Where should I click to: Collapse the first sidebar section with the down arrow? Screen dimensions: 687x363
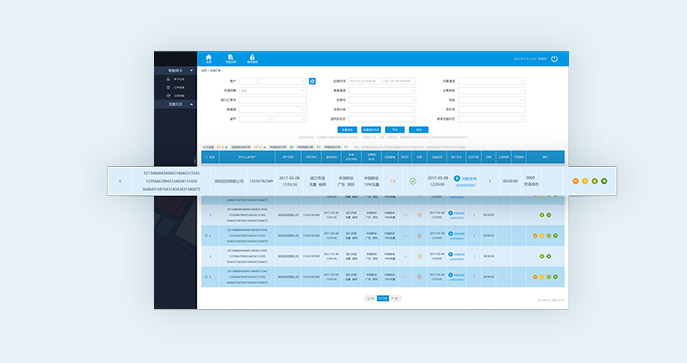tap(191, 70)
